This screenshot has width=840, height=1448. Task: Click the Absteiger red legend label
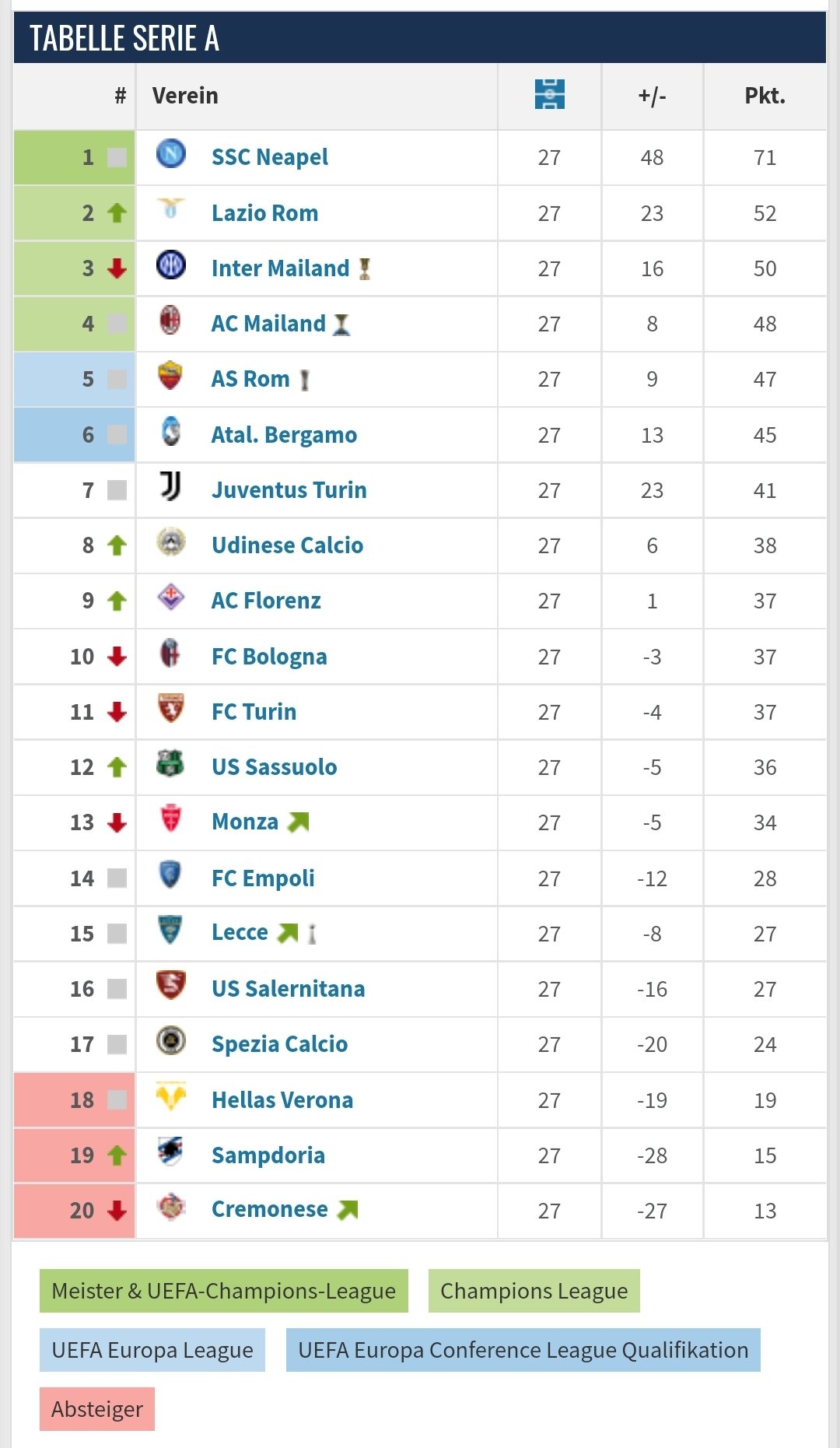point(97,1409)
